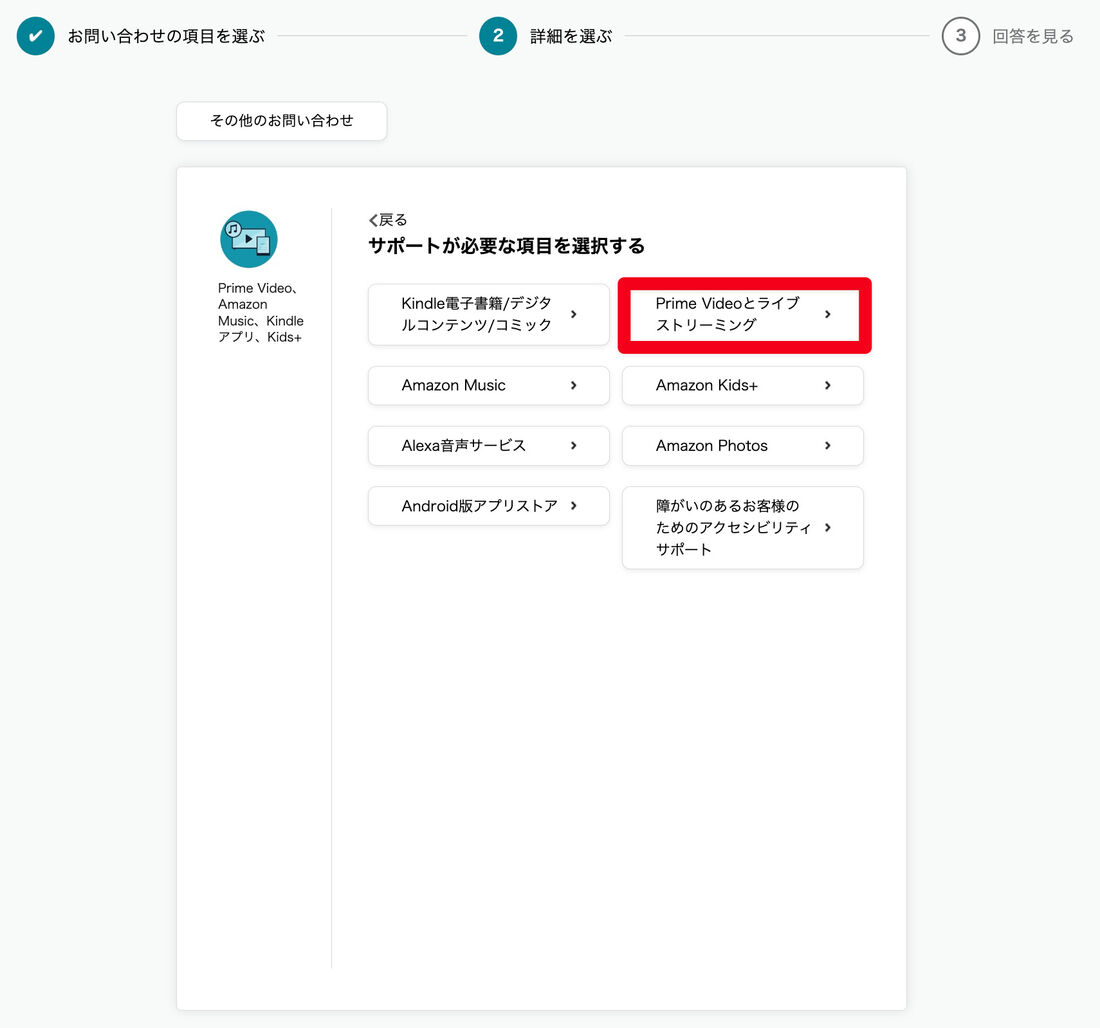1100x1028 pixels.
Task: Open 障がいのあるお客様のためのアクセシビリティサポート option
Action: click(x=743, y=528)
